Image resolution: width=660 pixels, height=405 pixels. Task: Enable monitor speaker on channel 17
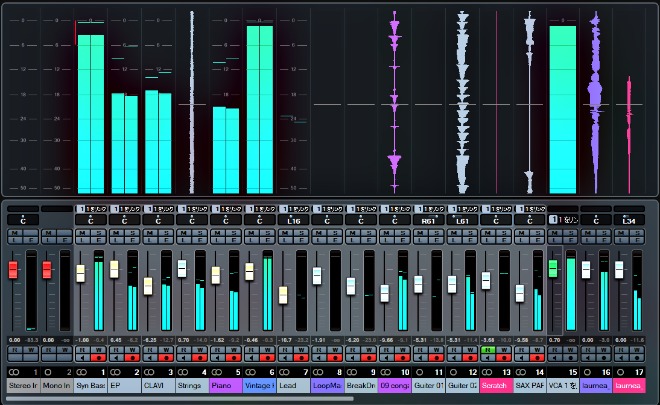pyautogui.click(x=621, y=358)
